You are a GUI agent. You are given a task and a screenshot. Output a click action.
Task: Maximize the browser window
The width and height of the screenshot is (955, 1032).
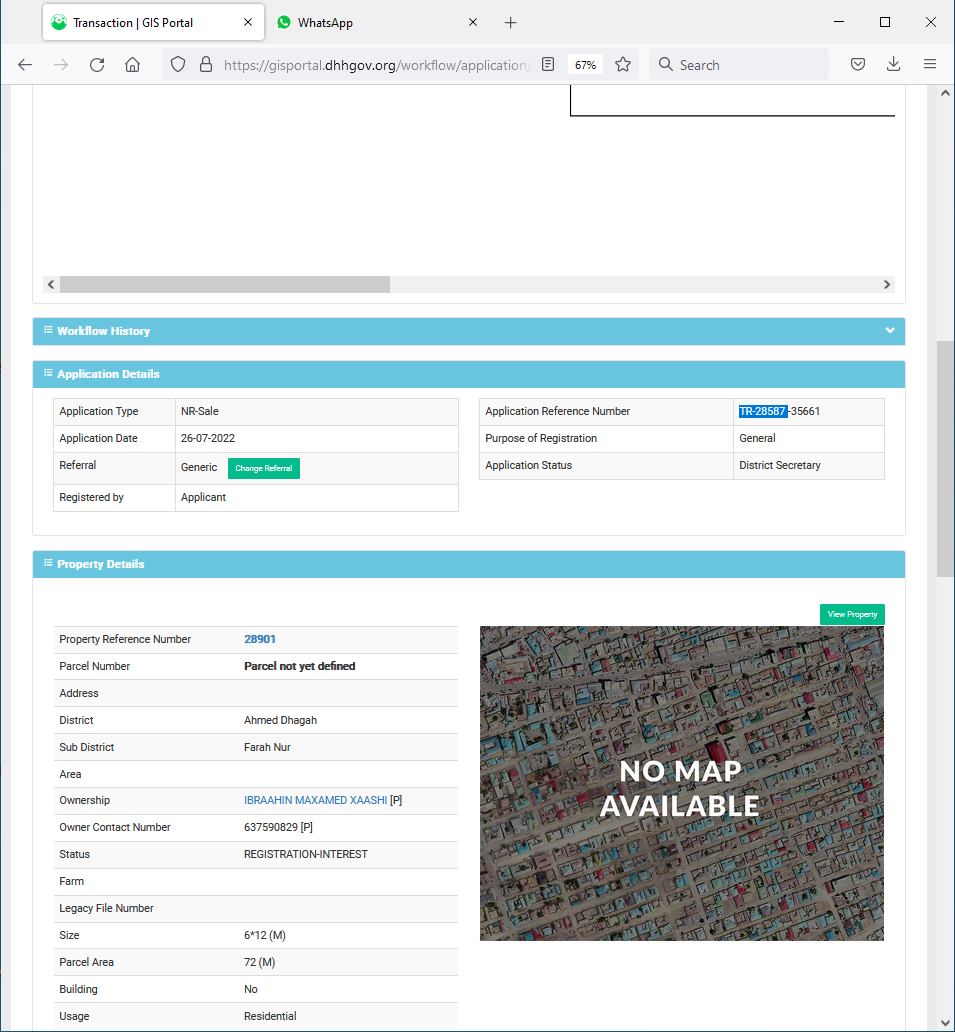pos(885,22)
